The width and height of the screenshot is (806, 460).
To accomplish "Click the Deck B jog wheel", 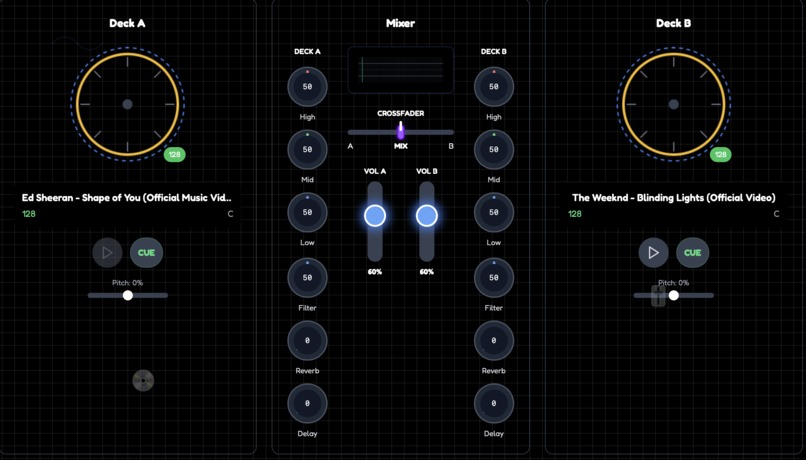I will pyautogui.click(x=673, y=104).
